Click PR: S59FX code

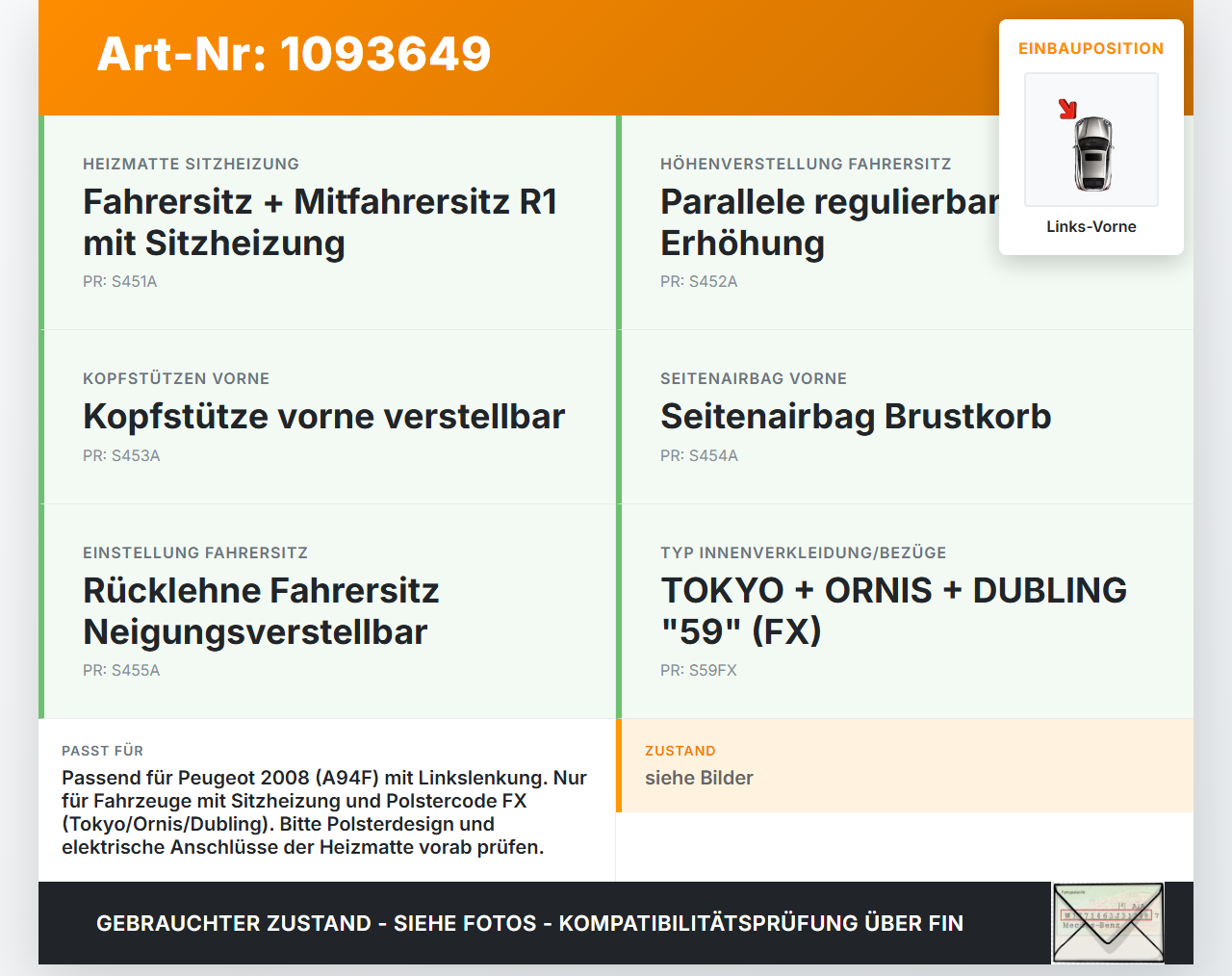(699, 670)
